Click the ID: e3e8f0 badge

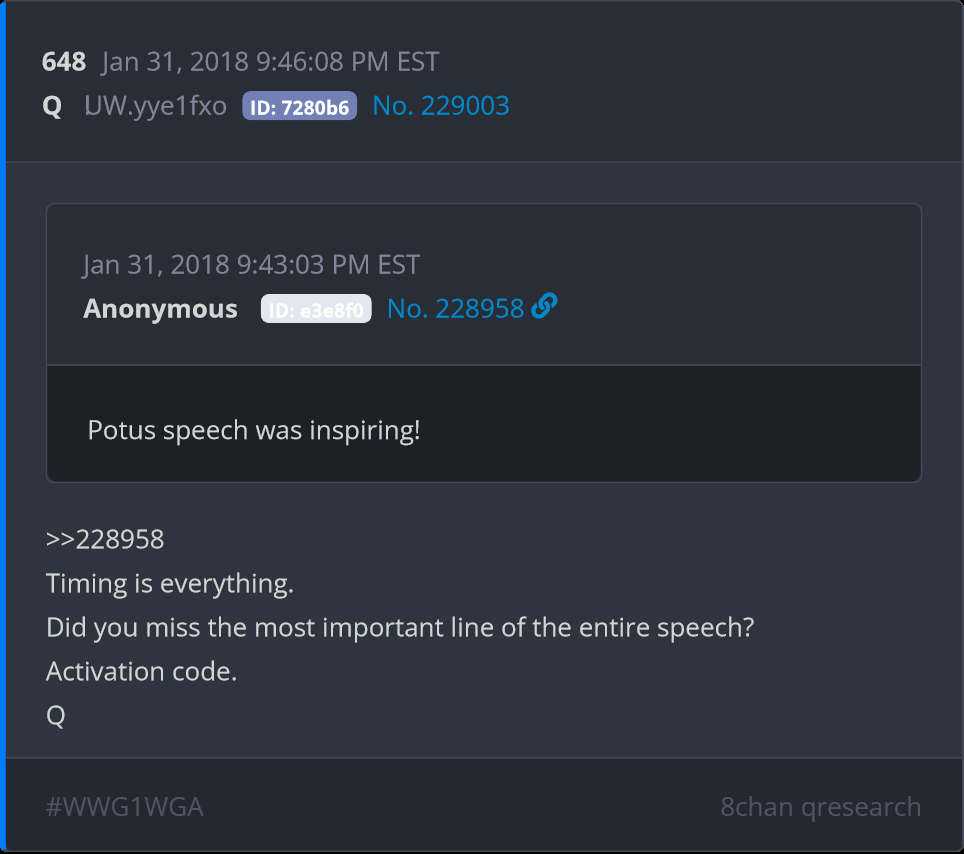316,310
